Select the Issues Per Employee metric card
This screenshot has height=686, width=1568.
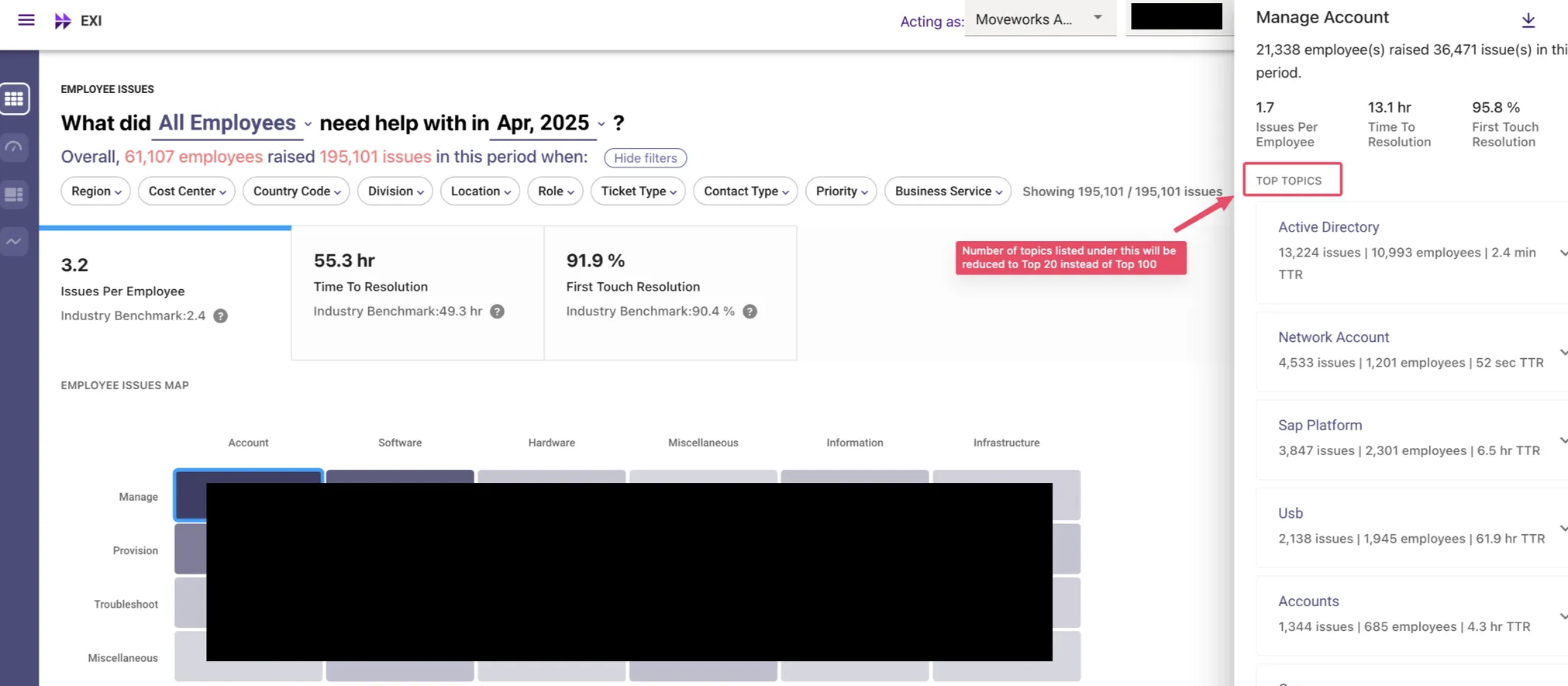[165, 293]
